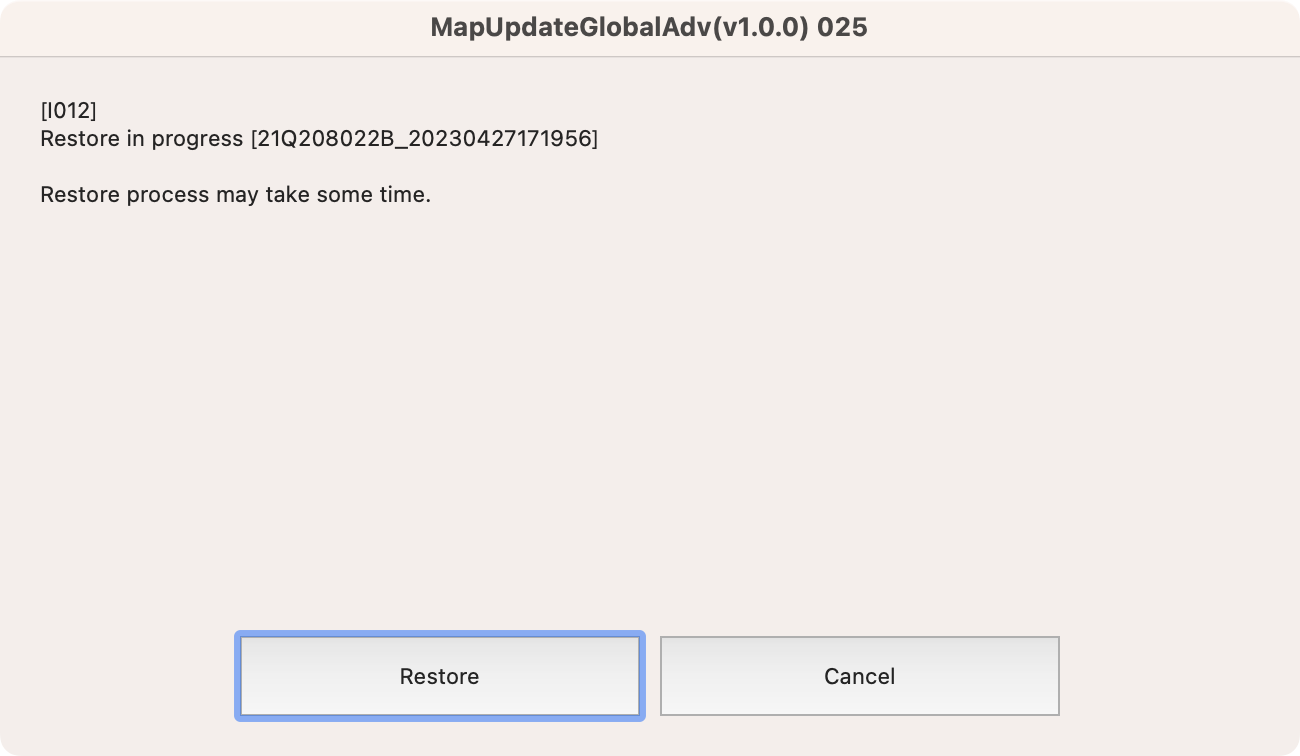This screenshot has height=756, width=1300.
Task: Click backup ID 21Q208022B_20230427171956
Action: [x=424, y=139]
